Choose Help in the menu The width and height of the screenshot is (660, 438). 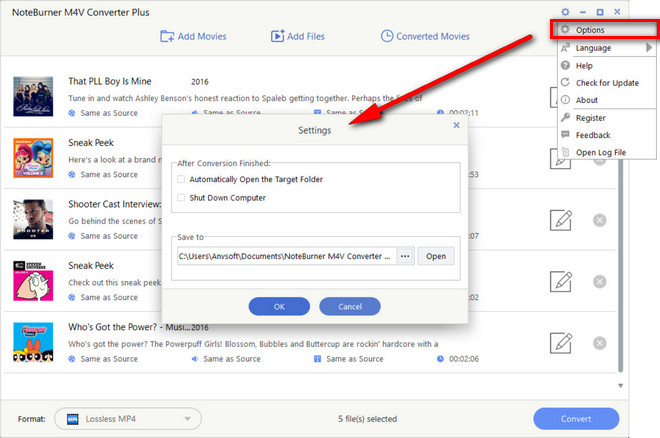607,66
